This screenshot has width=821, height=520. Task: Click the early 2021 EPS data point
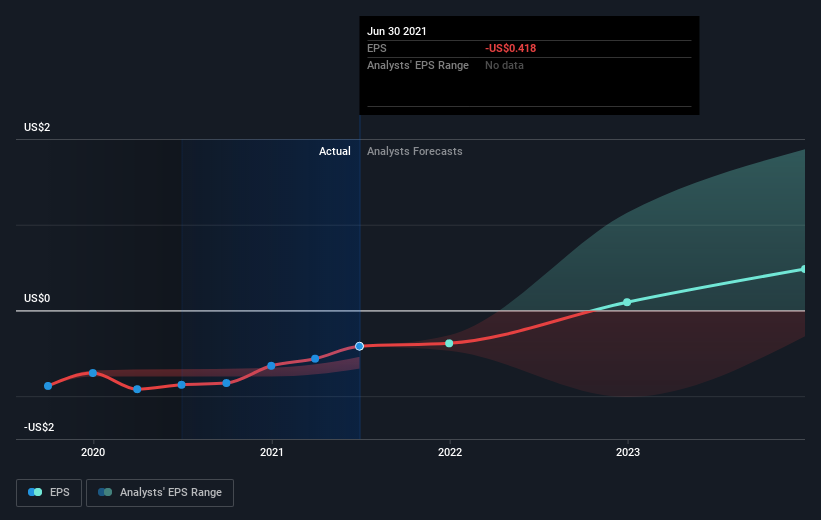[271, 366]
